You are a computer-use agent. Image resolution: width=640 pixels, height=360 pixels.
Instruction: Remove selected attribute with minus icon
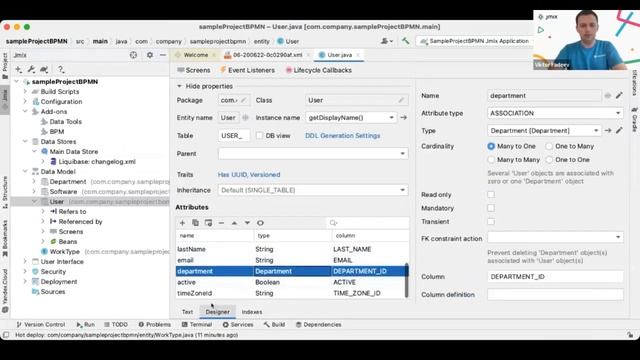(x=221, y=223)
